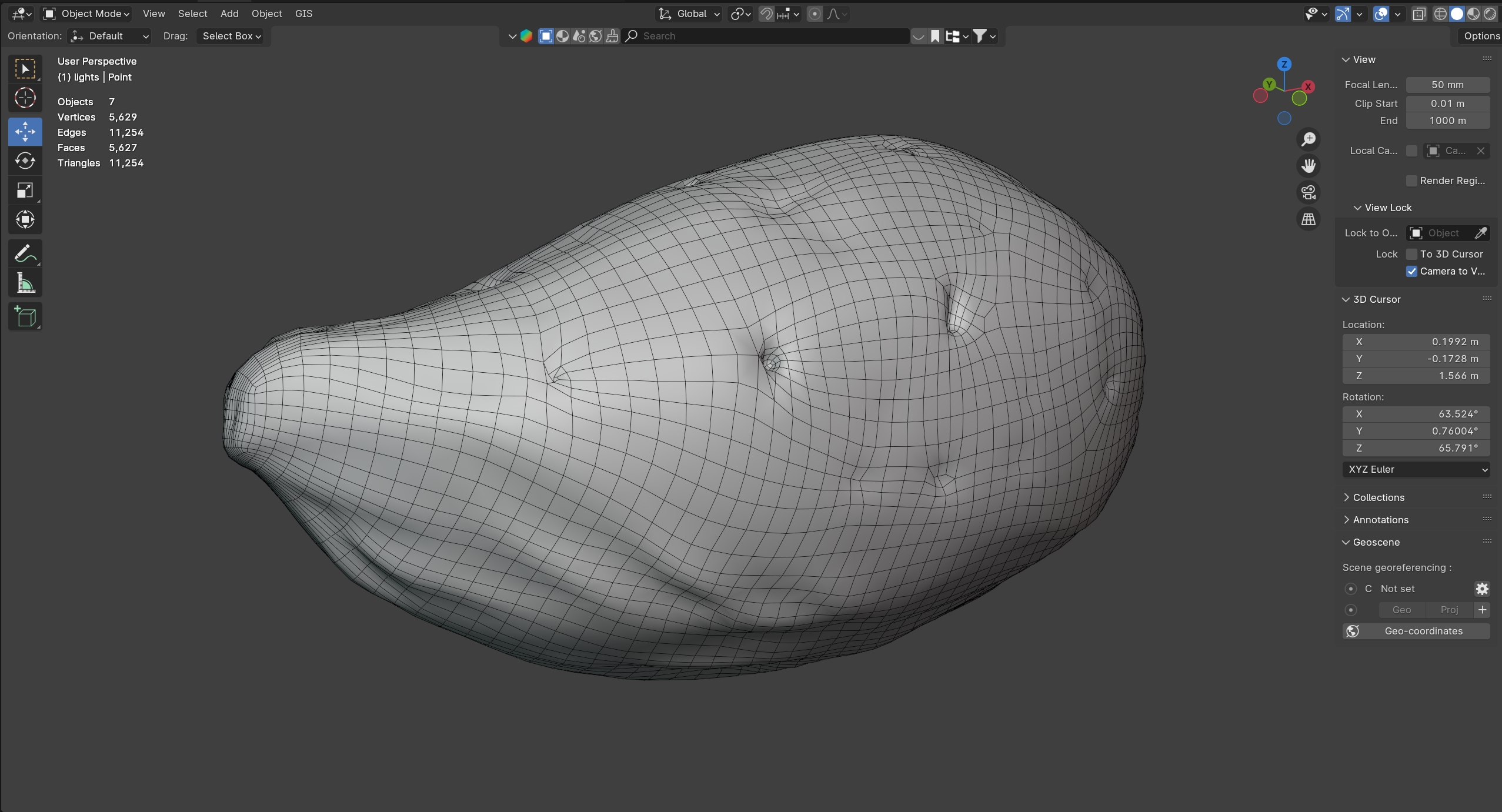Switch to orthographic view via grid icon
1502x812 pixels.
(1308, 219)
